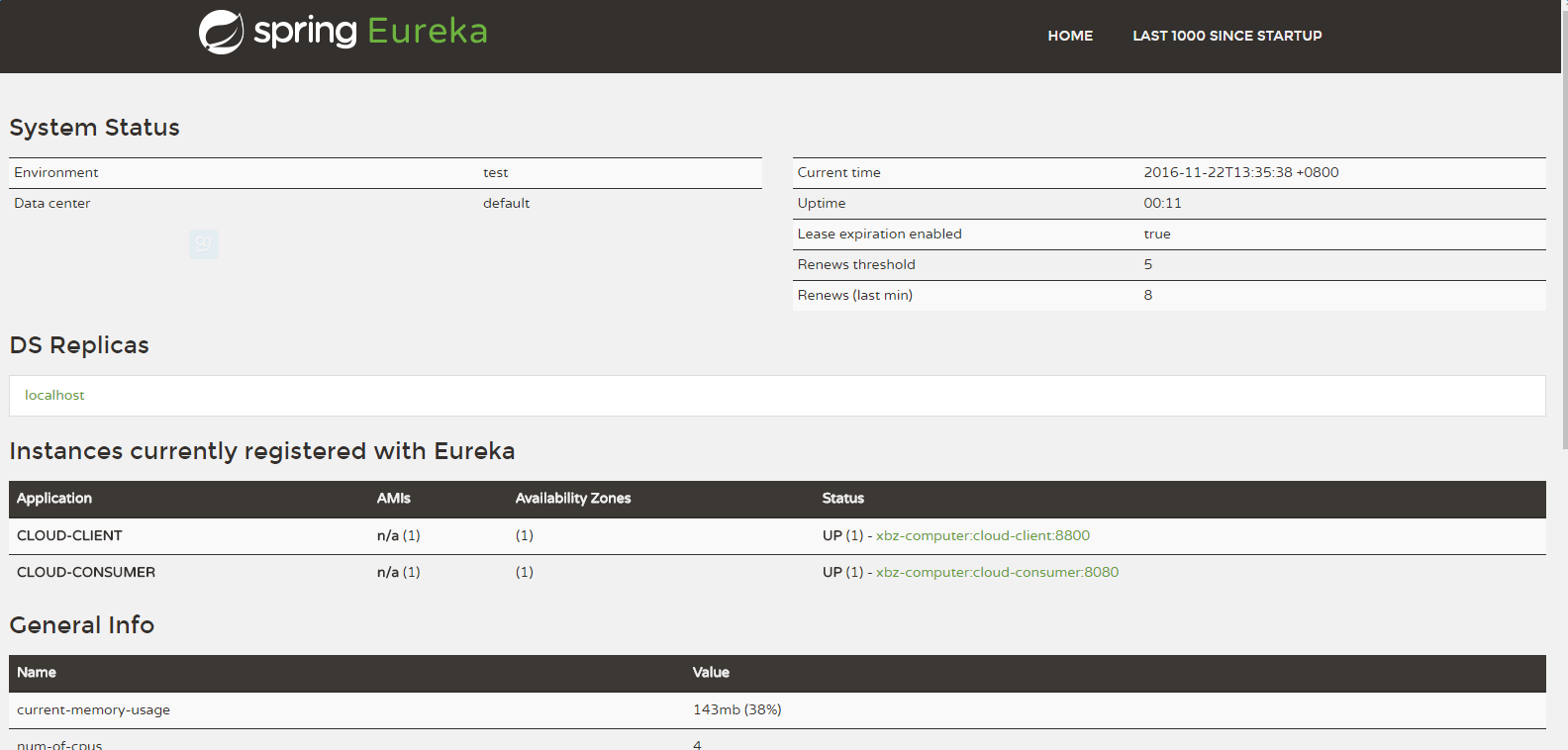
Task: Click the Value column header
Action: [711, 673]
